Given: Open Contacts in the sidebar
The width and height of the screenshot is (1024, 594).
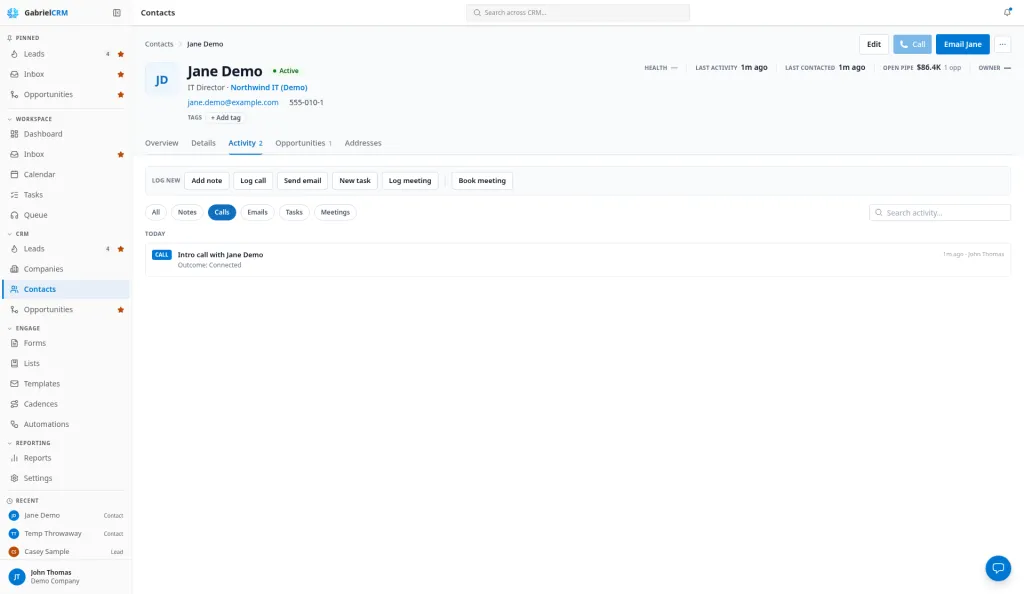Looking at the screenshot, I should (66, 289).
